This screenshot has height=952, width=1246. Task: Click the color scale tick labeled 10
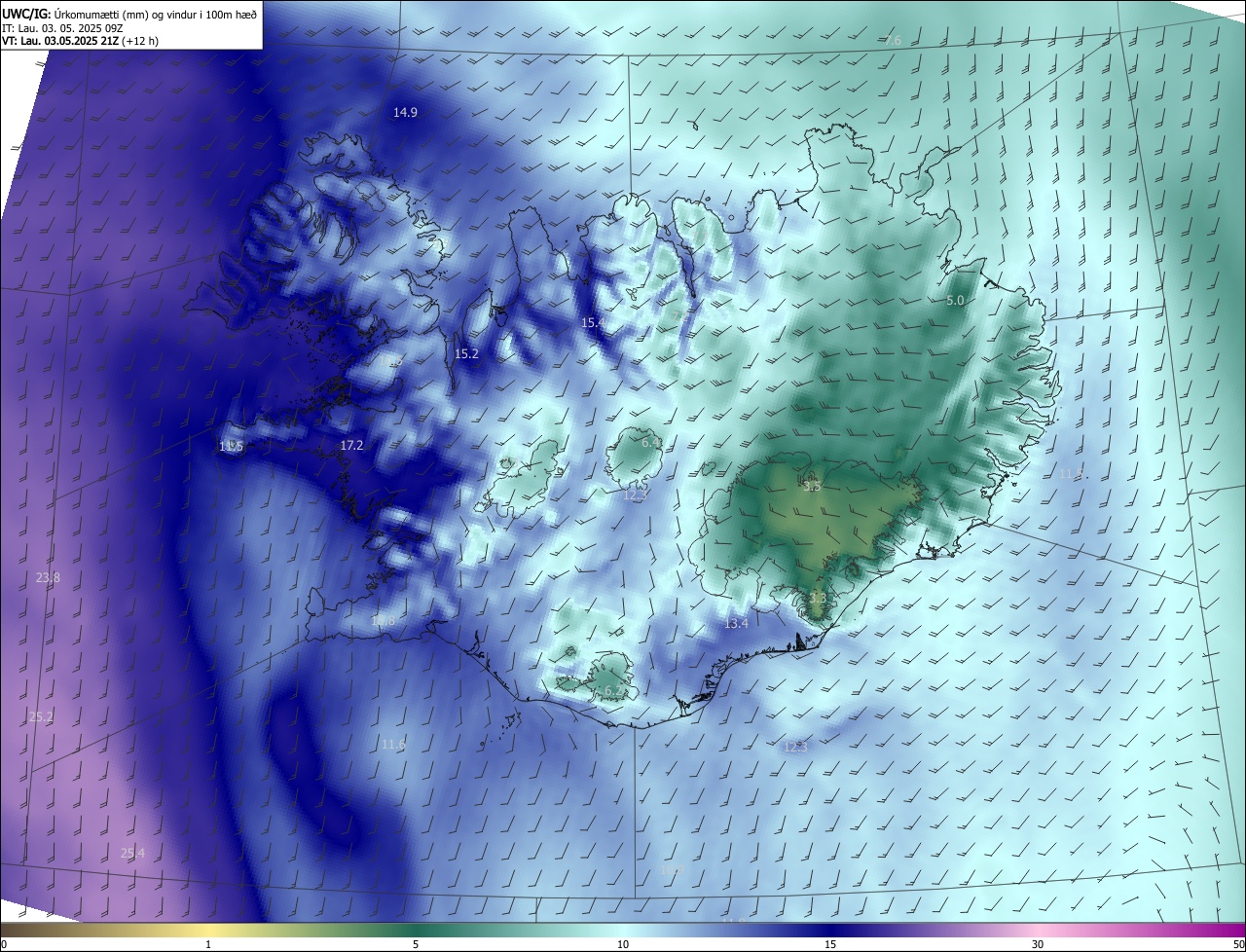click(x=623, y=944)
